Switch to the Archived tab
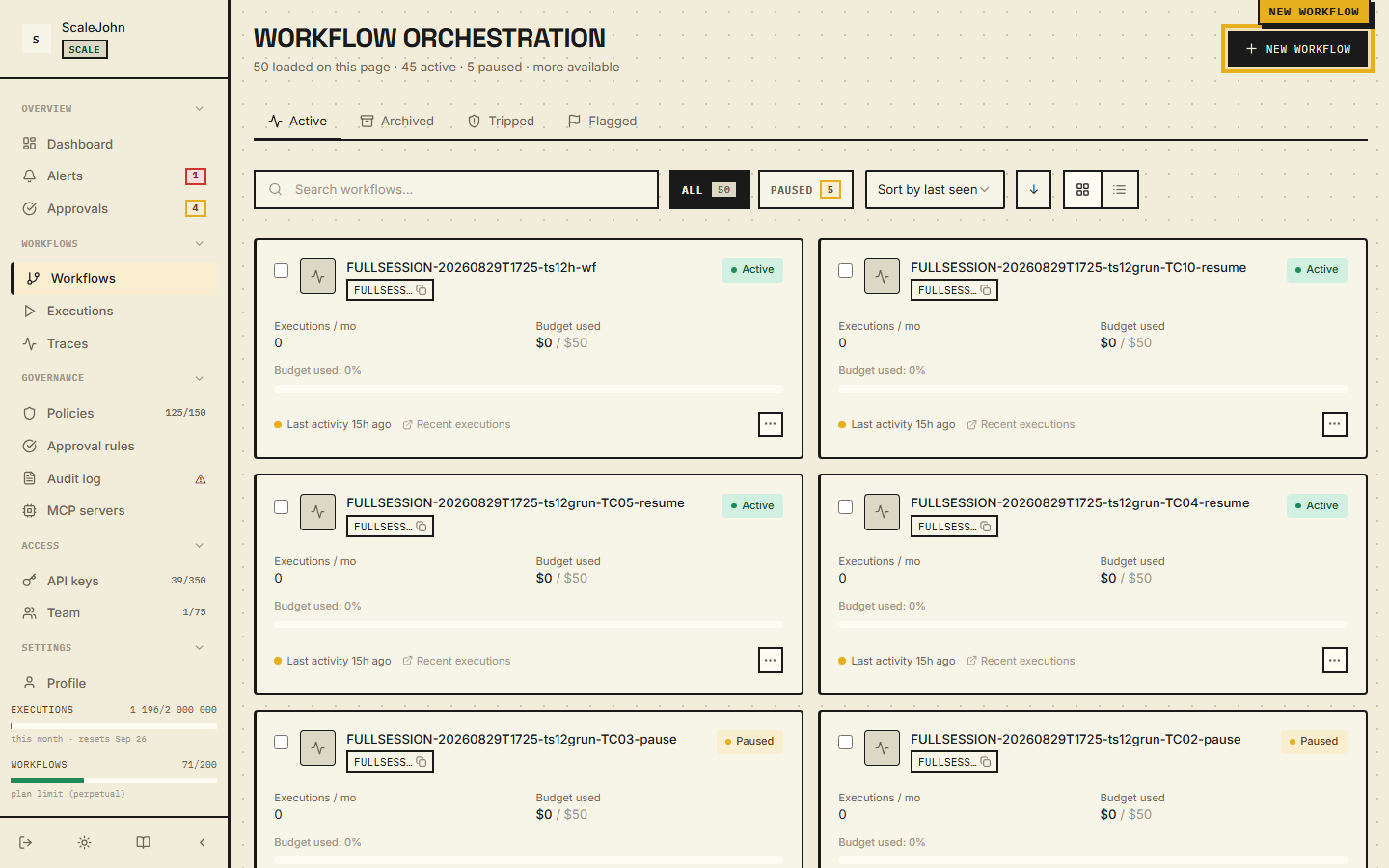The image size is (1389, 868). [x=397, y=122]
